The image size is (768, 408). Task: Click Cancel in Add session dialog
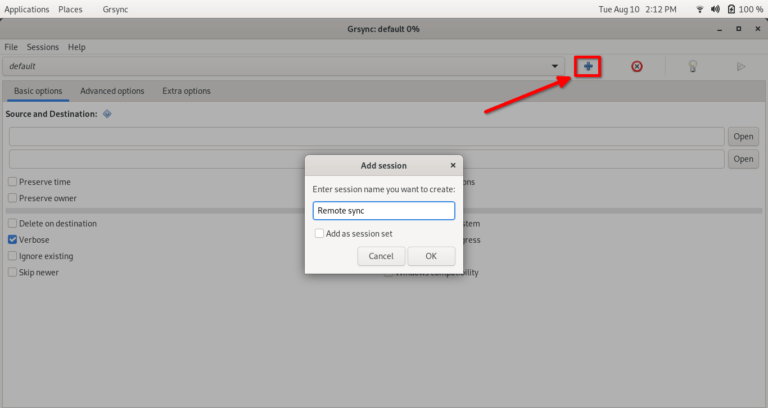coord(381,256)
